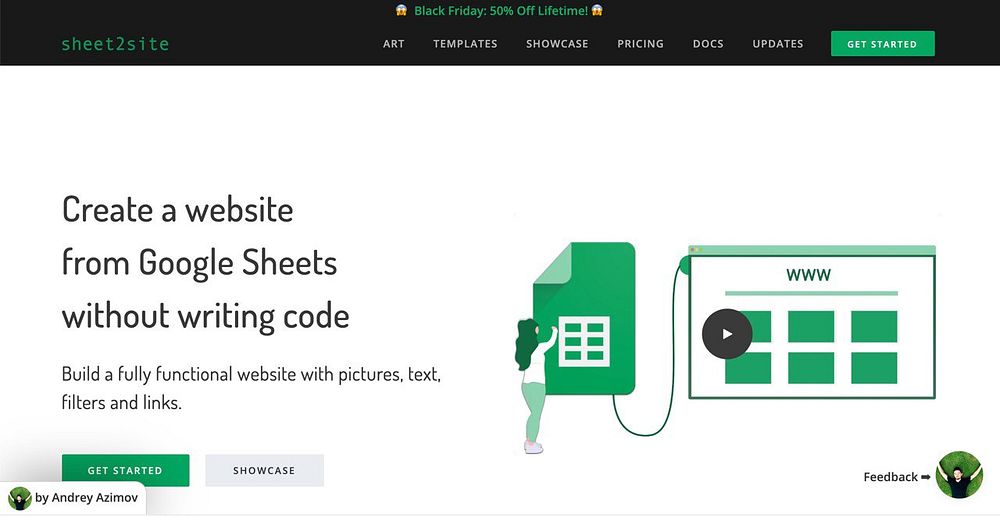Check the Updates page
Image resolution: width=1000 pixels, height=516 pixels.
coord(777,44)
